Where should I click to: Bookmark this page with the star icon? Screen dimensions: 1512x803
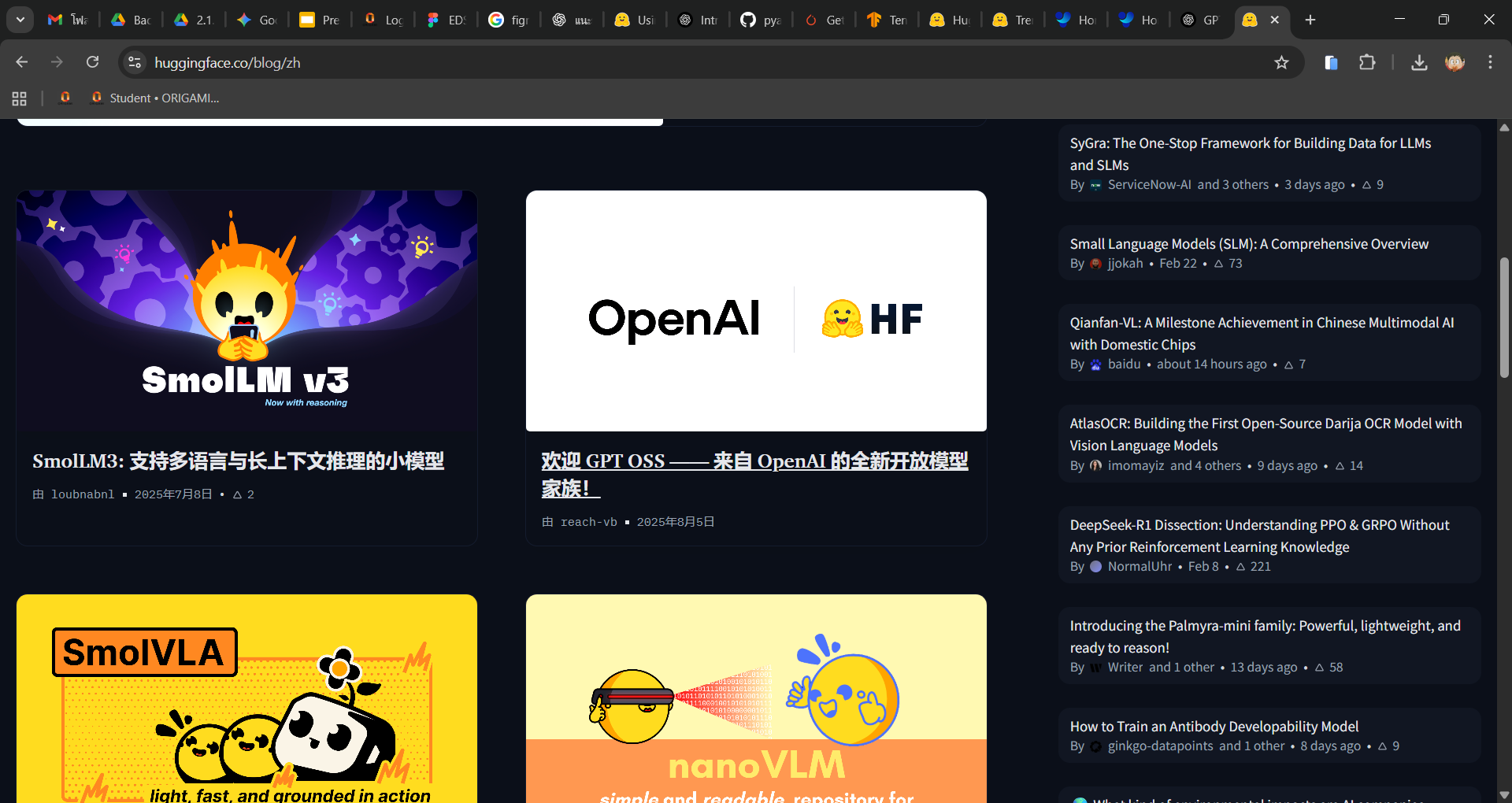click(x=1281, y=63)
